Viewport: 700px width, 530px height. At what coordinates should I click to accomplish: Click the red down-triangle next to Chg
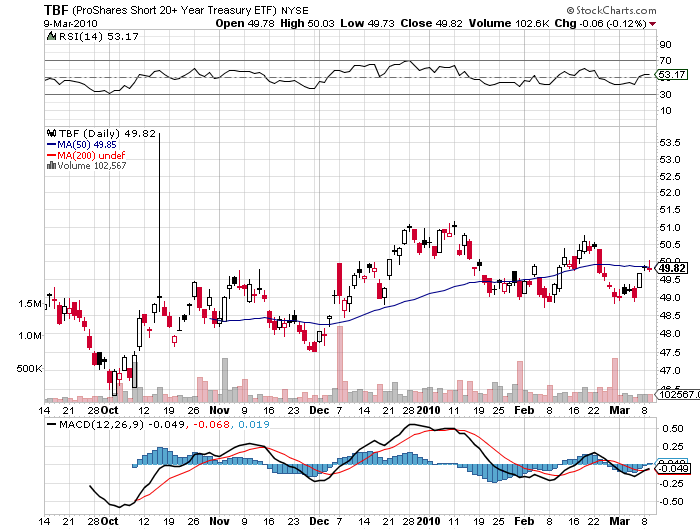pyautogui.click(x=653, y=24)
